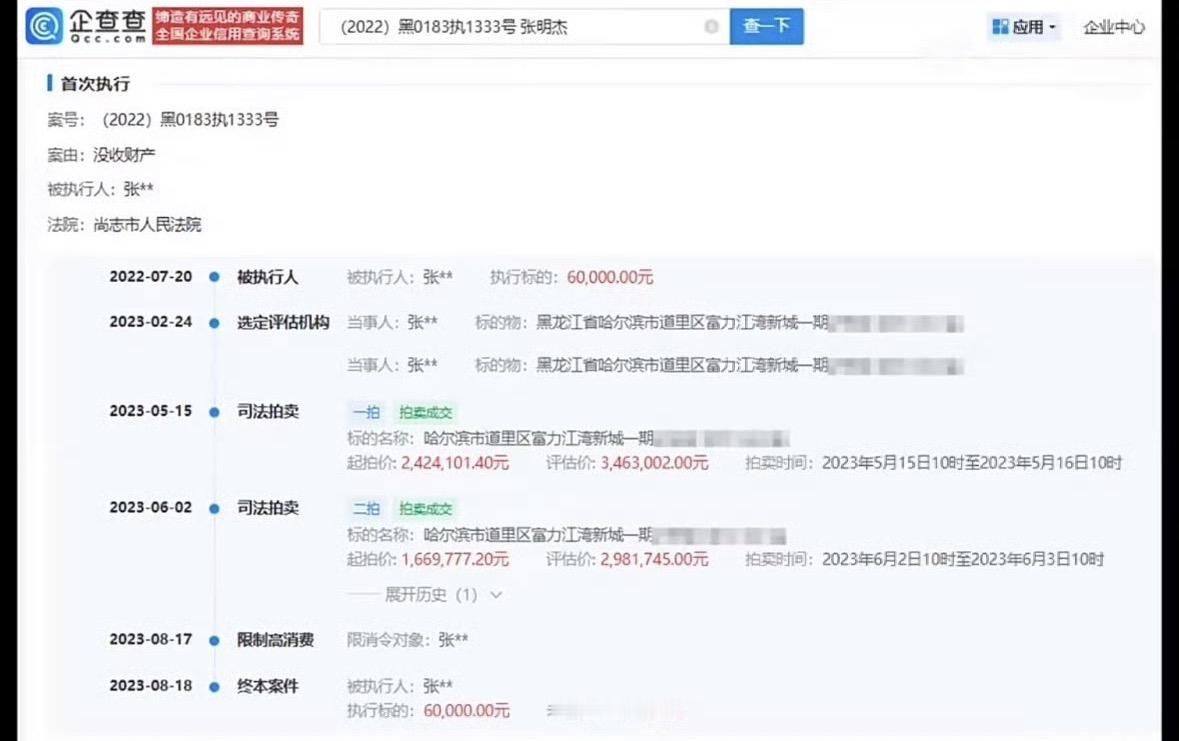Click the timeline dot beside 2023-02-24 选定评估机构
Screen dimensions: 1179x741
(x=214, y=323)
